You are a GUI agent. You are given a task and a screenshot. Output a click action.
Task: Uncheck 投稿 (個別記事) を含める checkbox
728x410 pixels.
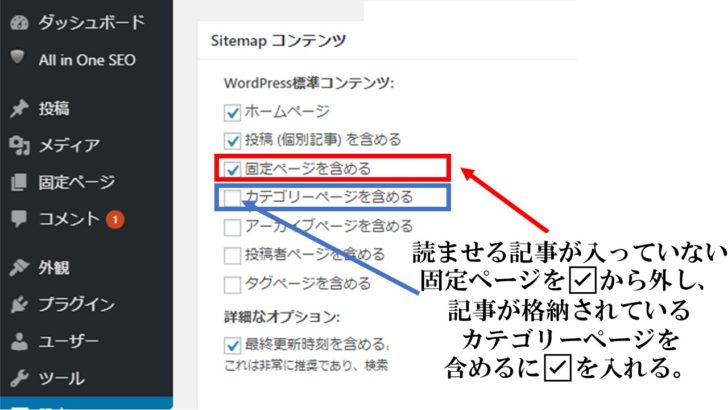232,141
